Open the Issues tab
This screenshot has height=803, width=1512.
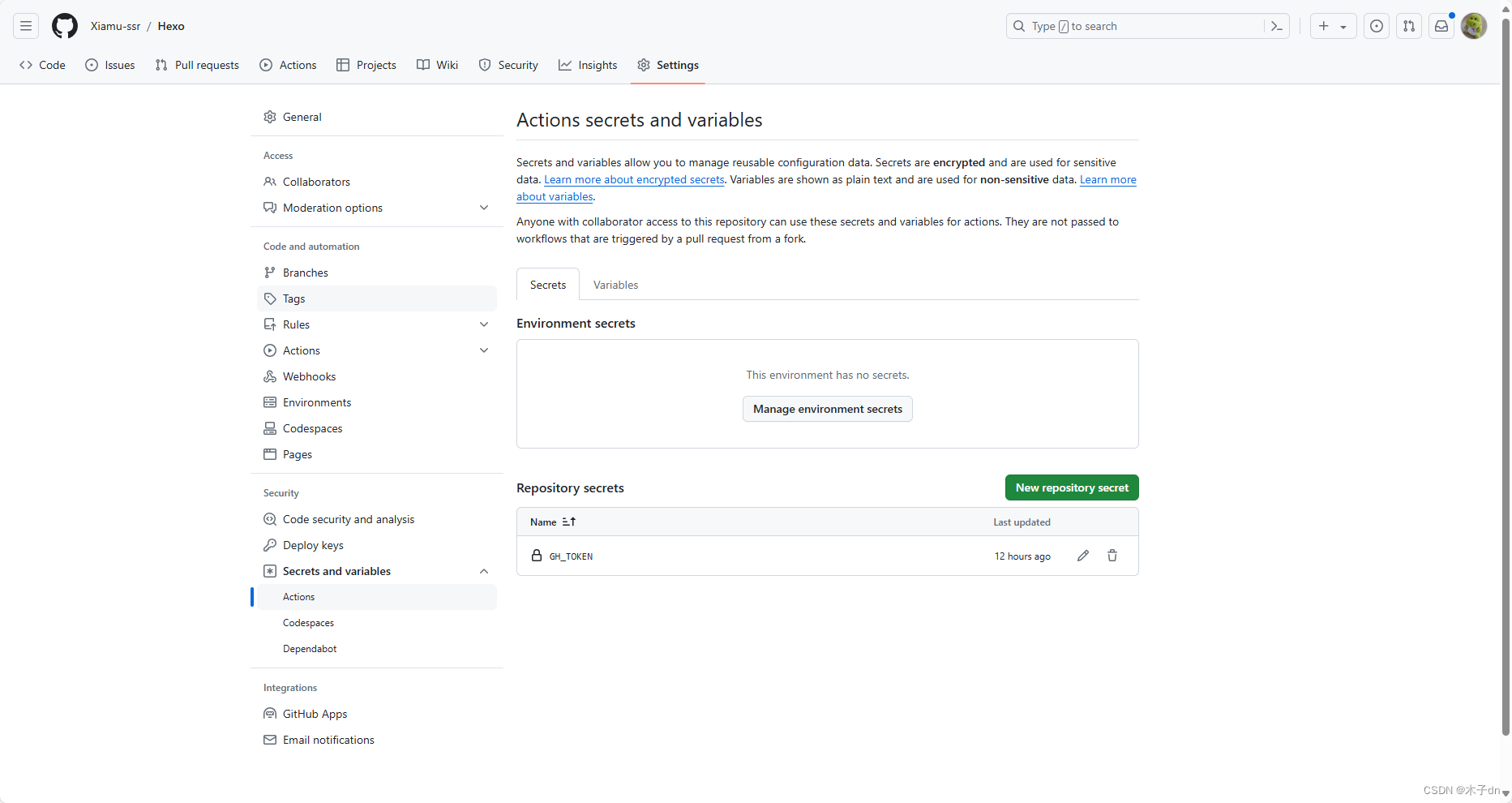[110, 65]
